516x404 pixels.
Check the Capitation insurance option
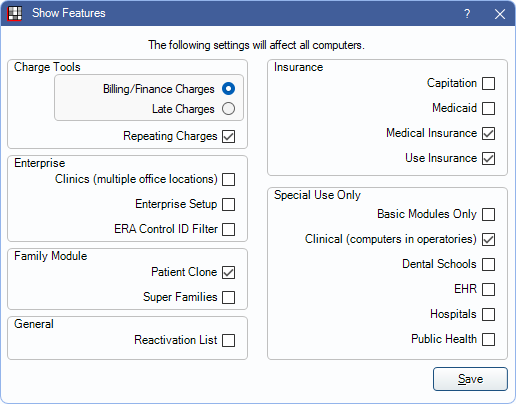coord(488,83)
